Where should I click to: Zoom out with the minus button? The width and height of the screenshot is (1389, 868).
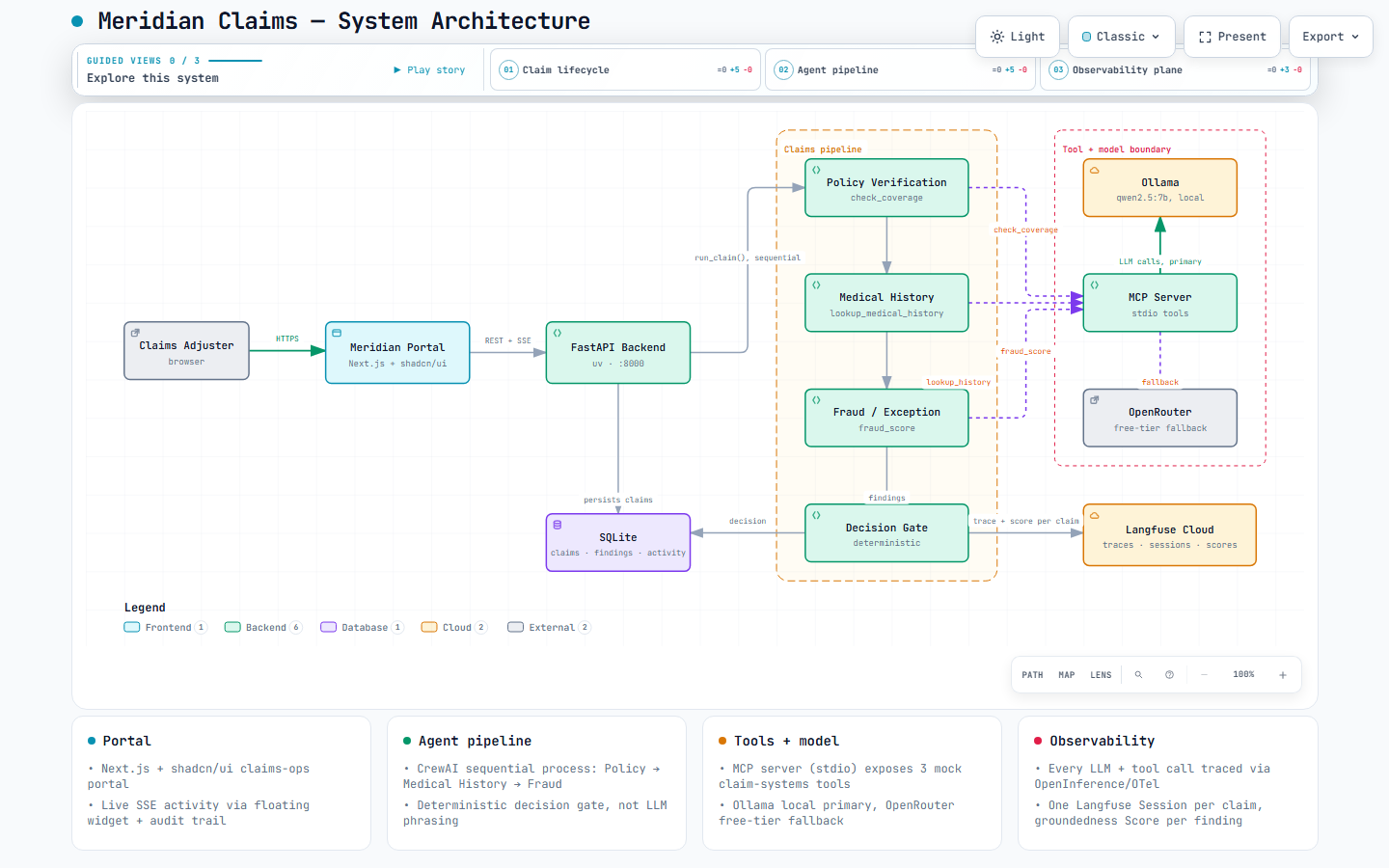1204,675
